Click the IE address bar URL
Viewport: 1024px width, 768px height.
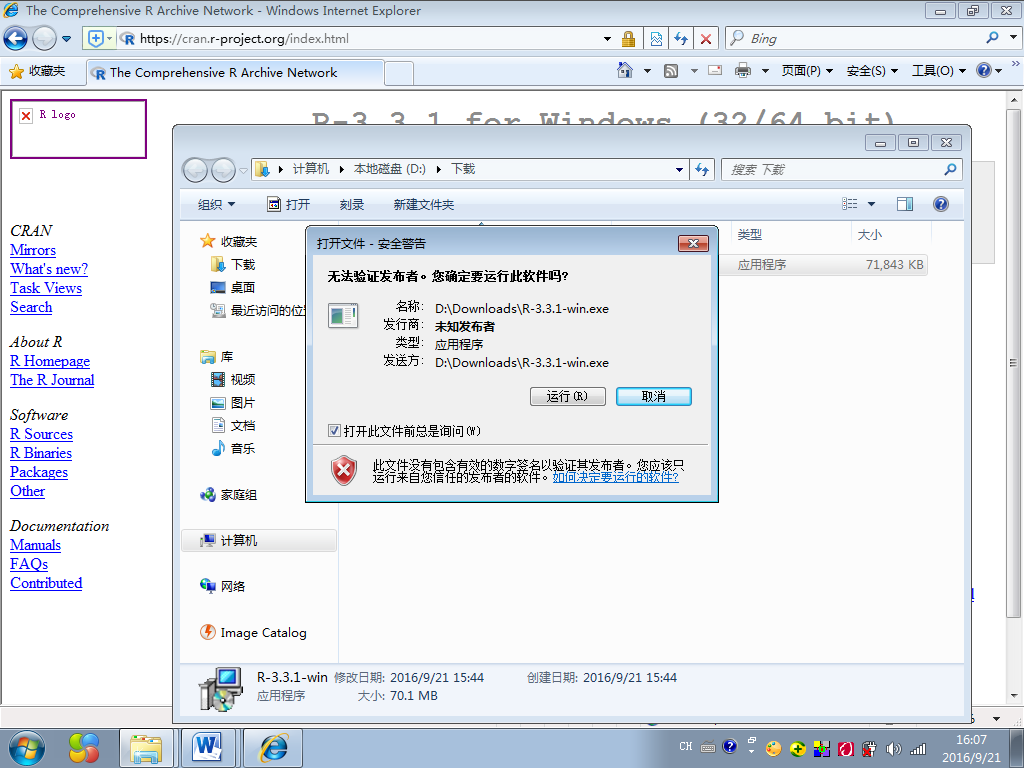click(x=244, y=39)
